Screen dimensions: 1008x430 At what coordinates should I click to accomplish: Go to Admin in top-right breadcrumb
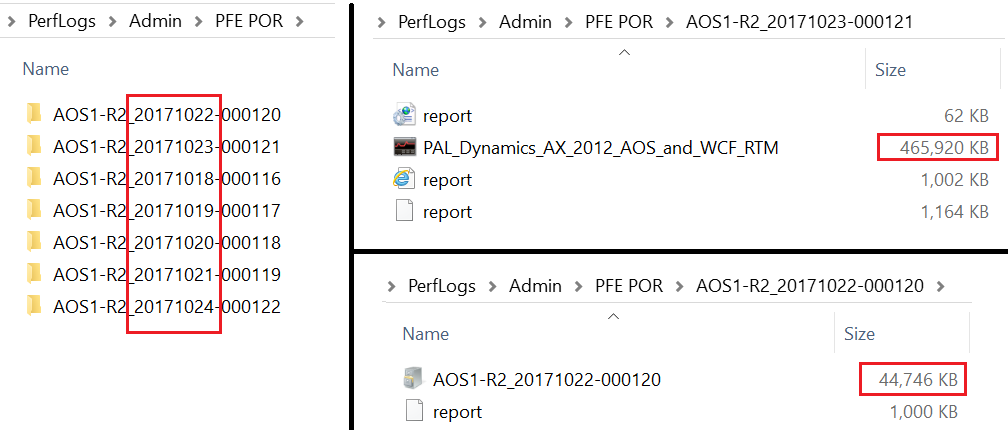tap(525, 22)
